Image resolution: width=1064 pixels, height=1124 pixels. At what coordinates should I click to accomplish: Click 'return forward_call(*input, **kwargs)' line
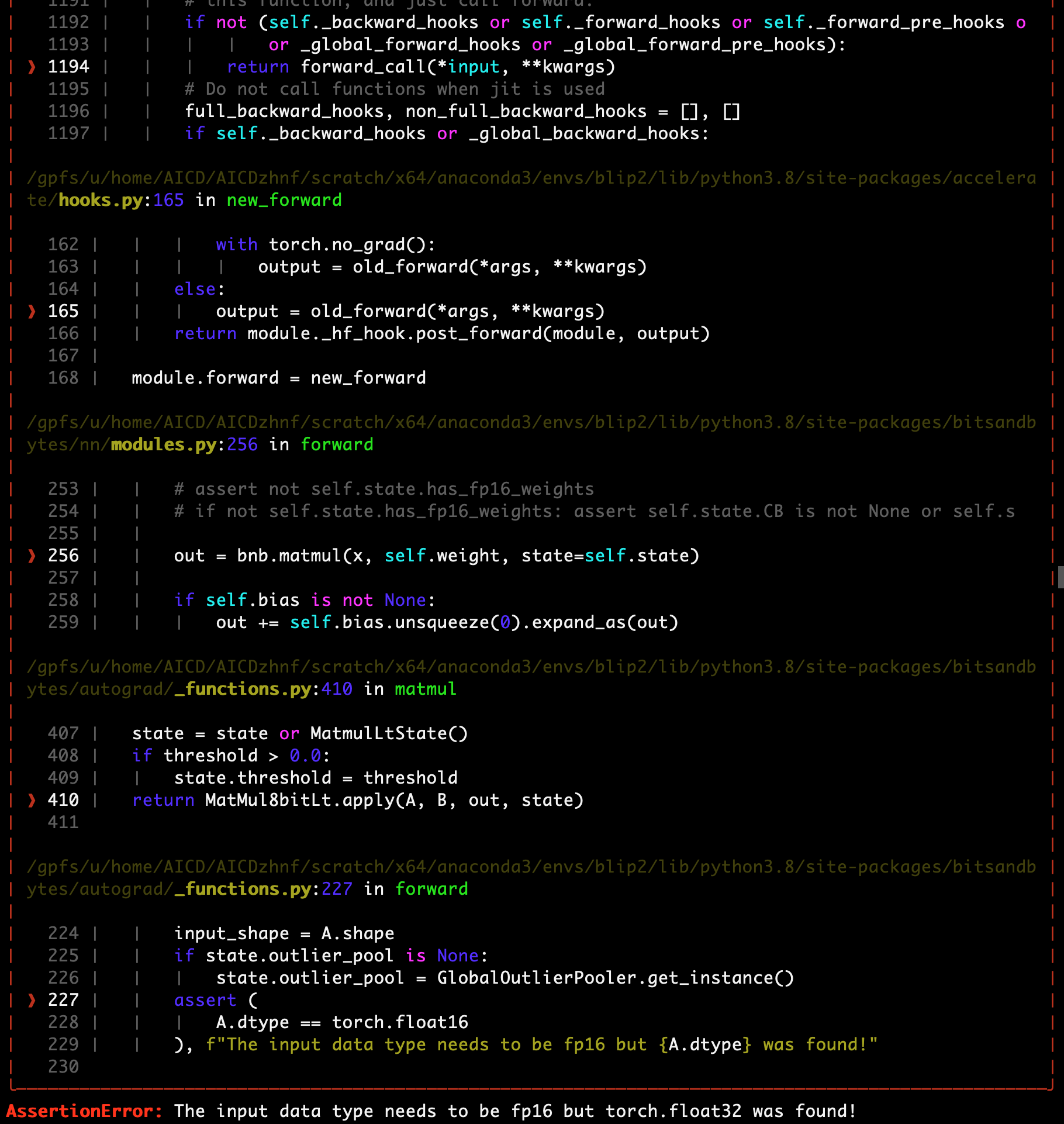click(421, 67)
